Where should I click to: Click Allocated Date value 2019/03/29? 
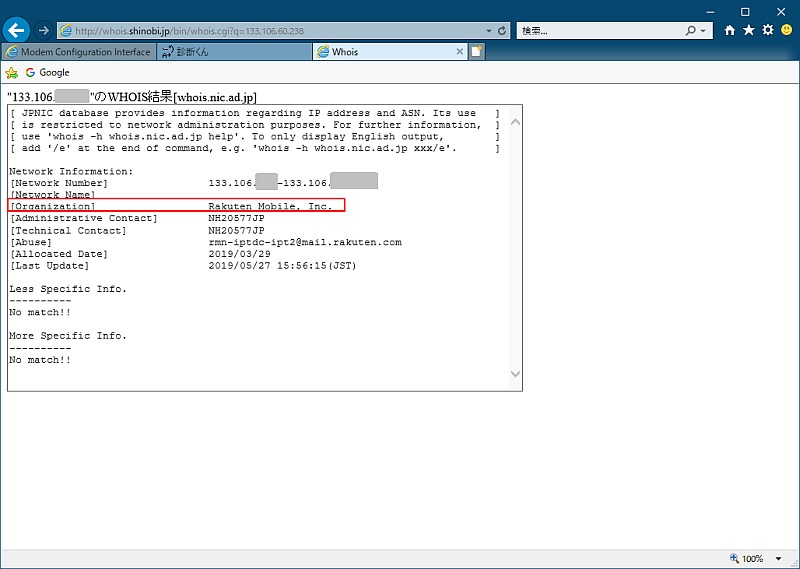[239, 254]
